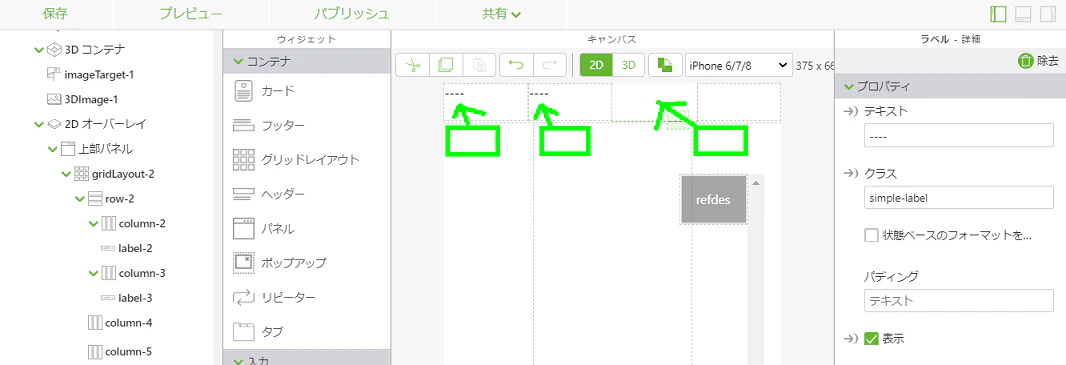Click the パディング input field

click(x=959, y=300)
